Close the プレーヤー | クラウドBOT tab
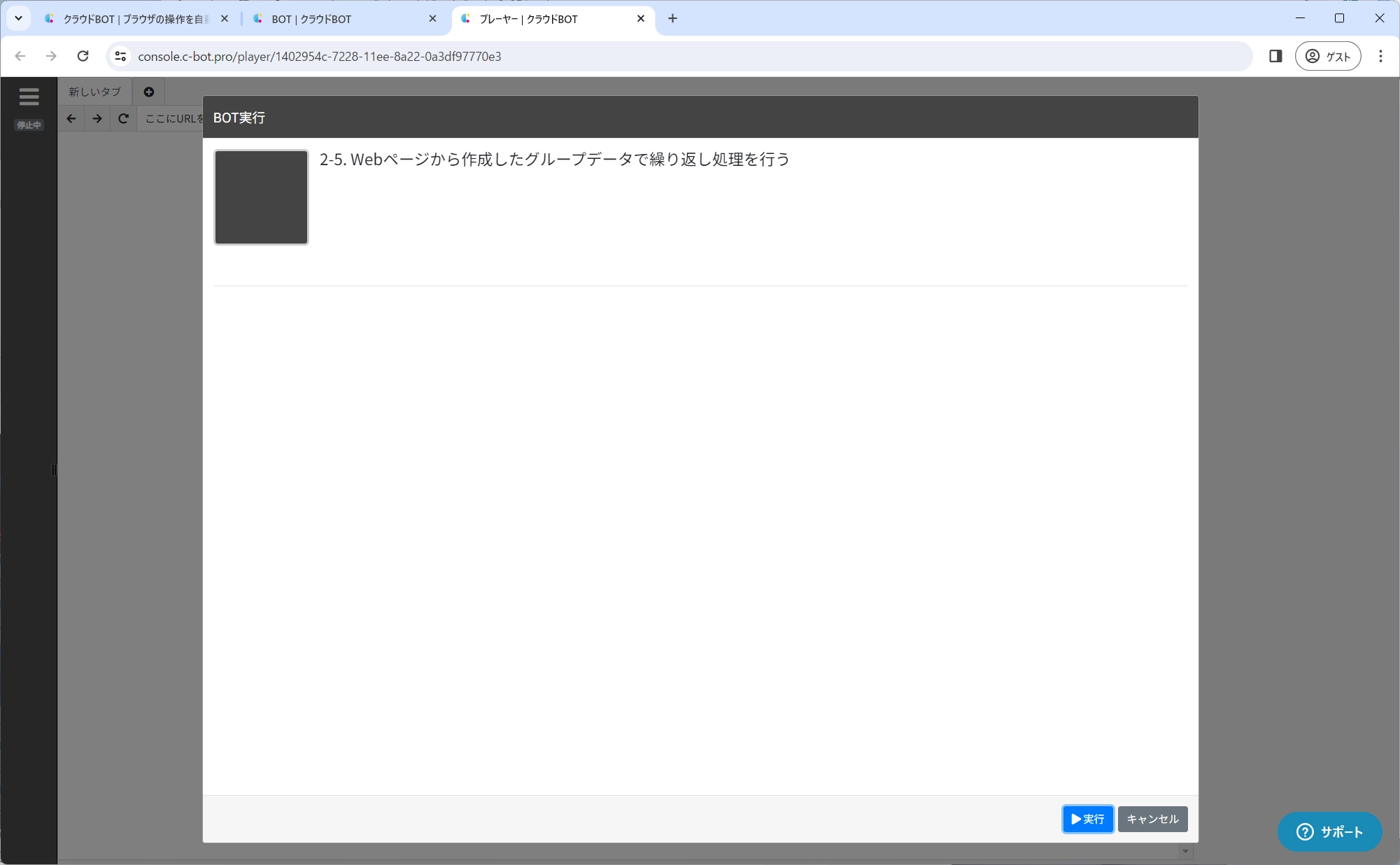1400x865 pixels. pyautogui.click(x=640, y=19)
